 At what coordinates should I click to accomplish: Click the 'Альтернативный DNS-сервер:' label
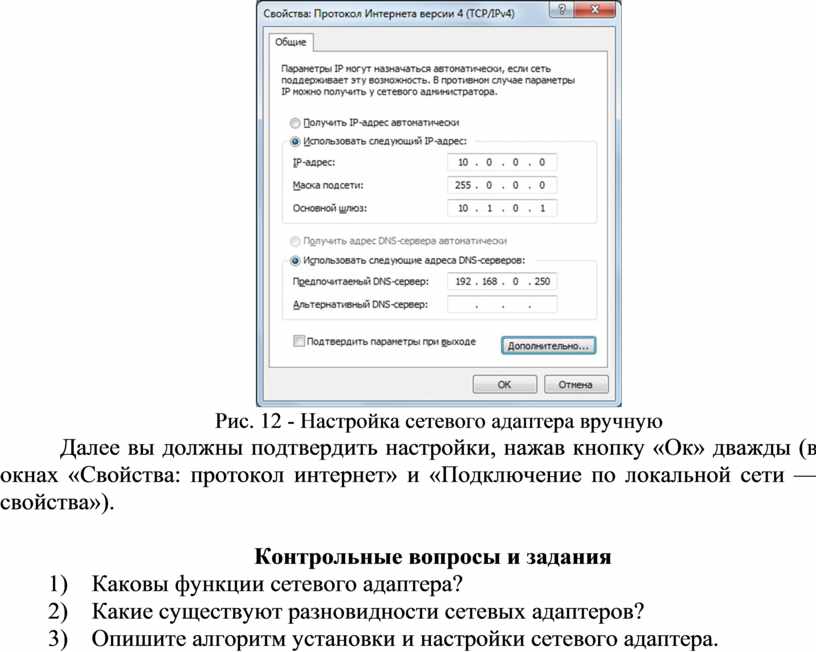pos(360,304)
